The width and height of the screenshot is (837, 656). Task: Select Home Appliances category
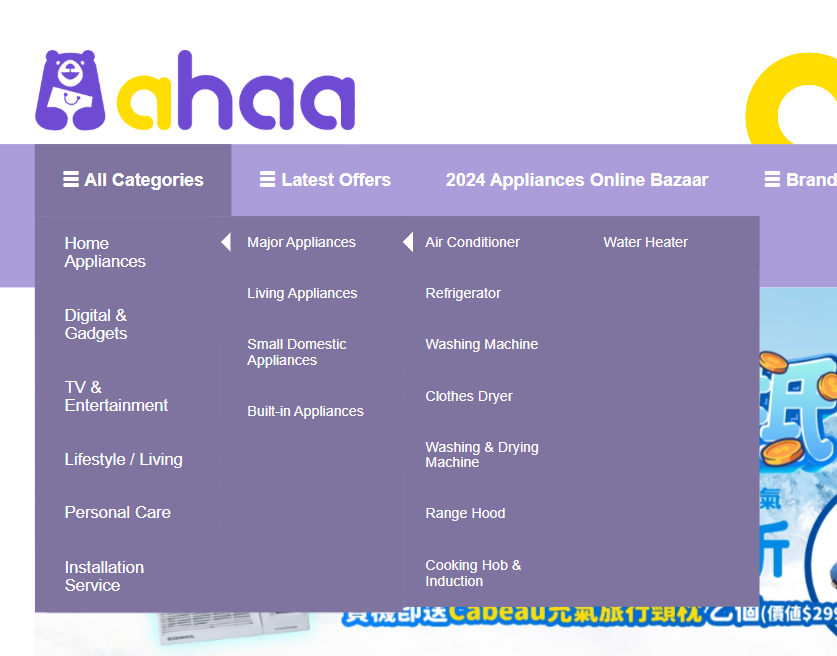point(105,252)
